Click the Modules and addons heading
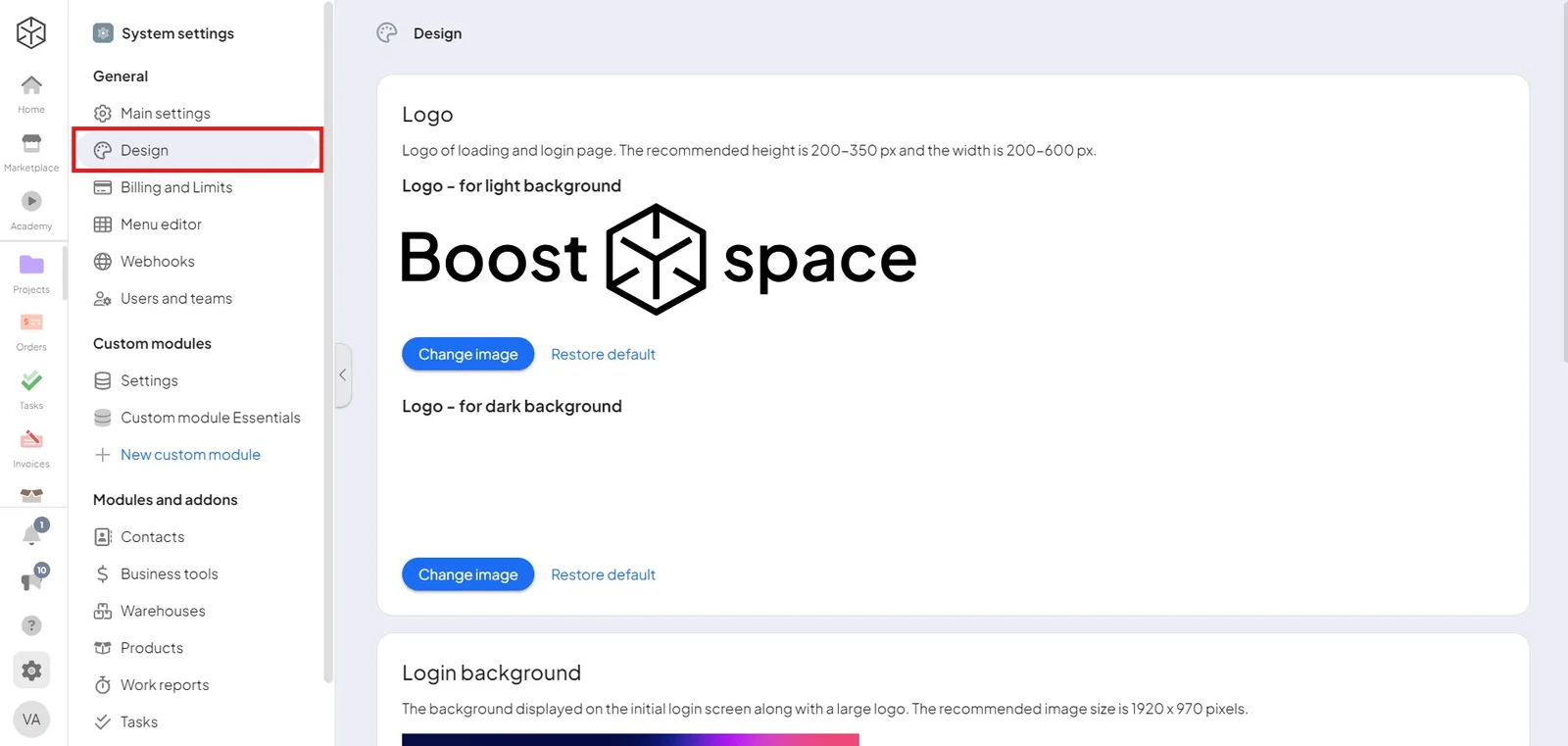The height and width of the screenshot is (746, 1568). 165,500
